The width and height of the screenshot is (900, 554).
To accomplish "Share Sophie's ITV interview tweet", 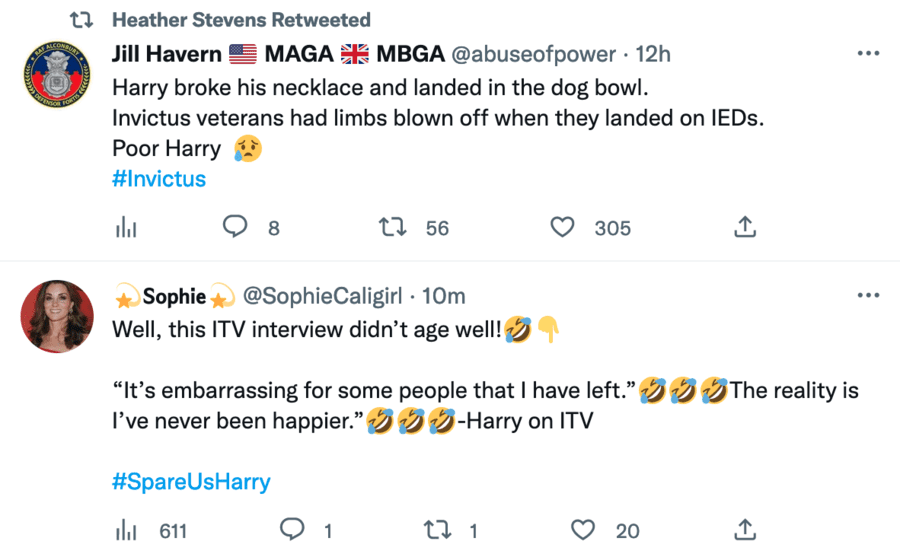I will (x=744, y=530).
